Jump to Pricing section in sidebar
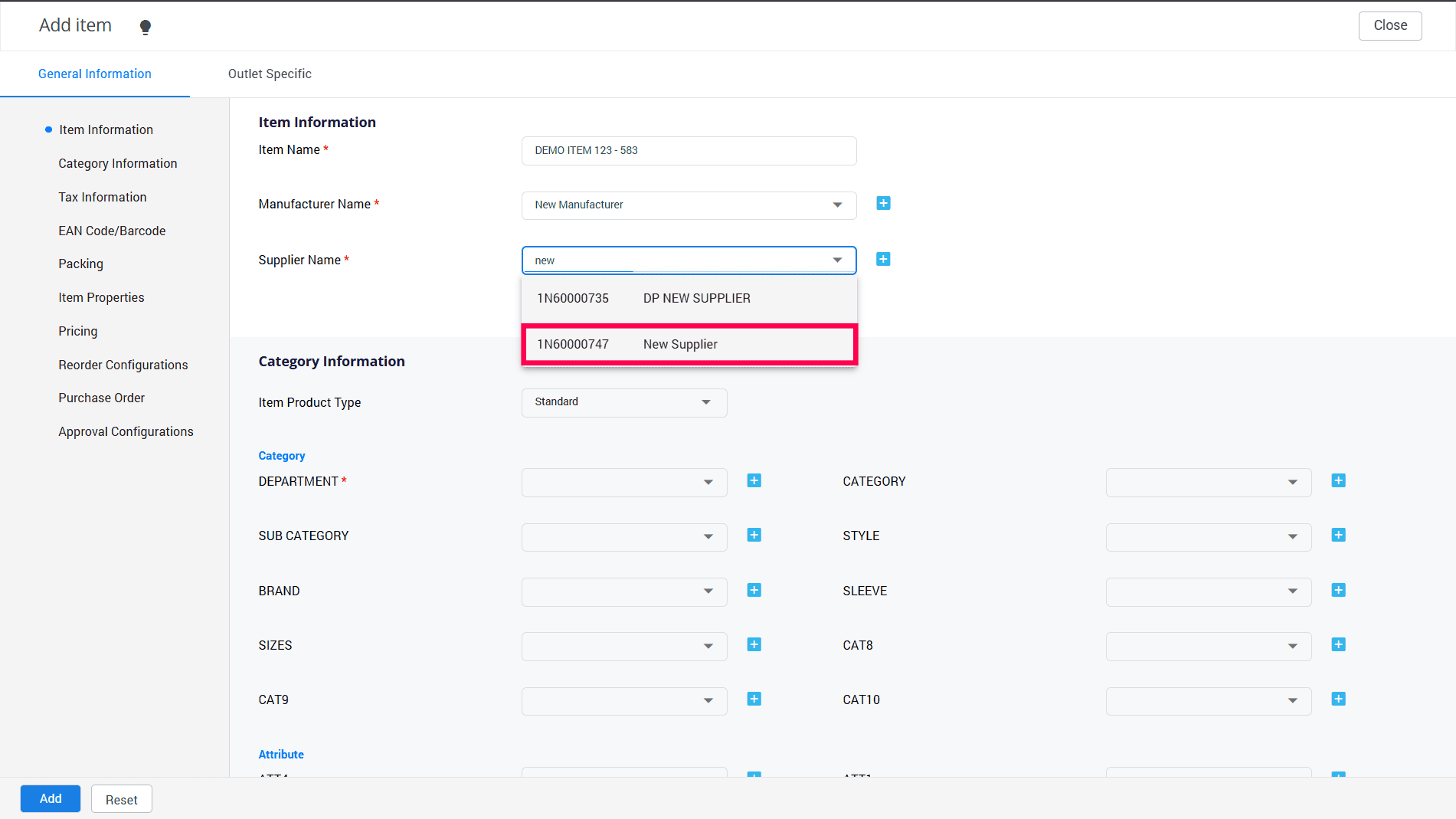 click(78, 332)
